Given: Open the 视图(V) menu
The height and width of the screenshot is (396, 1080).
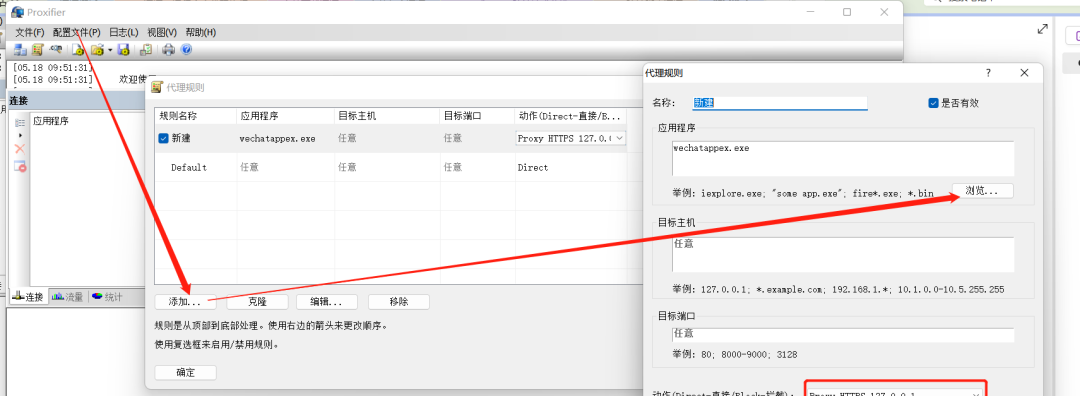Looking at the screenshot, I should point(162,32).
